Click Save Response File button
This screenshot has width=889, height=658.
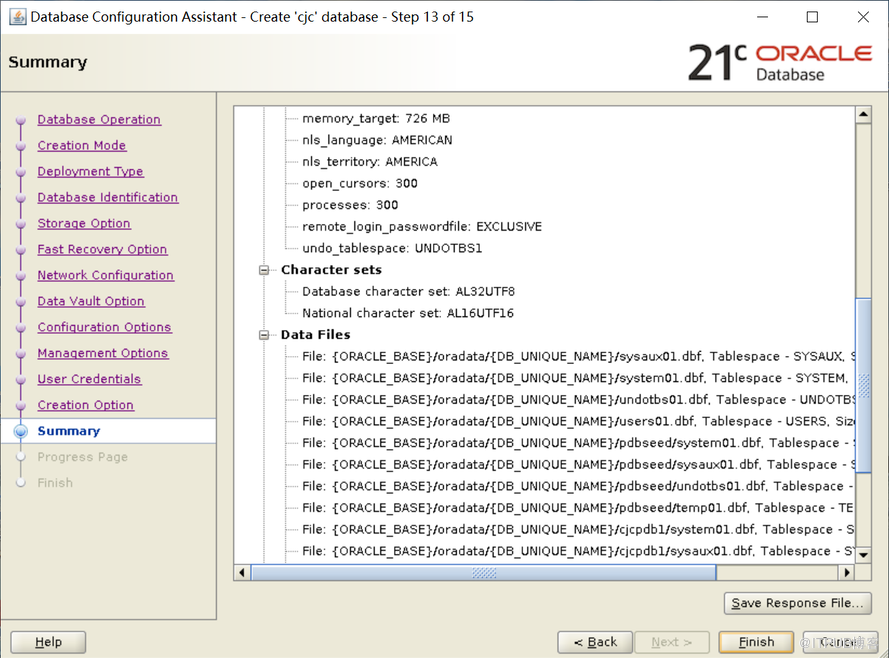[x=797, y=603]
